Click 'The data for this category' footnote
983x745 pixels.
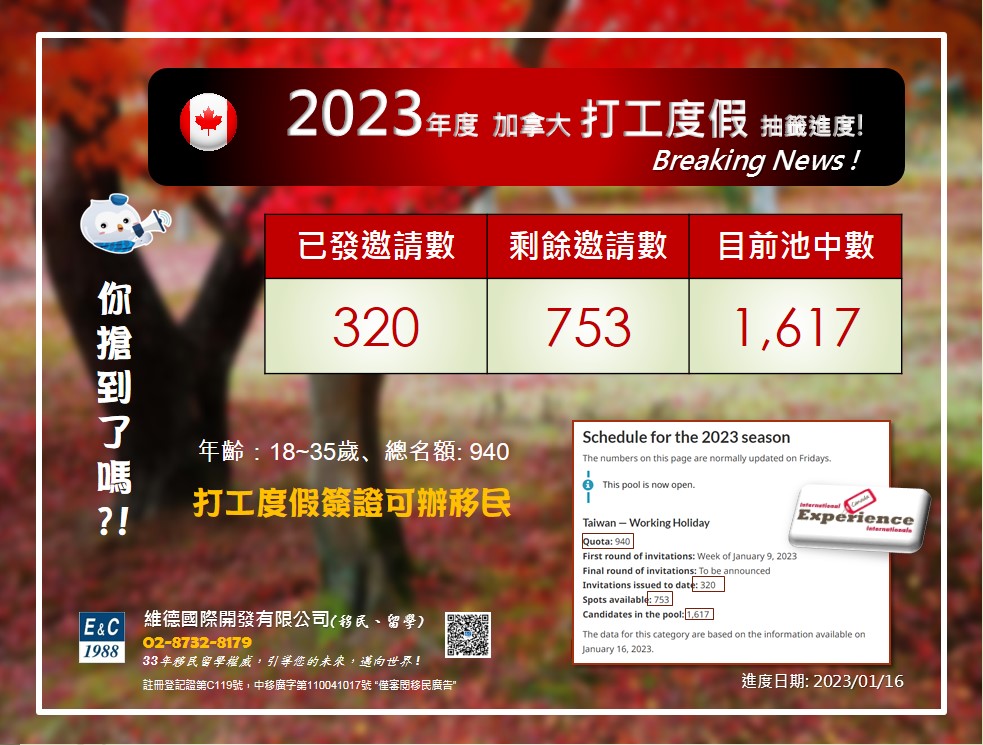[723, 641]
